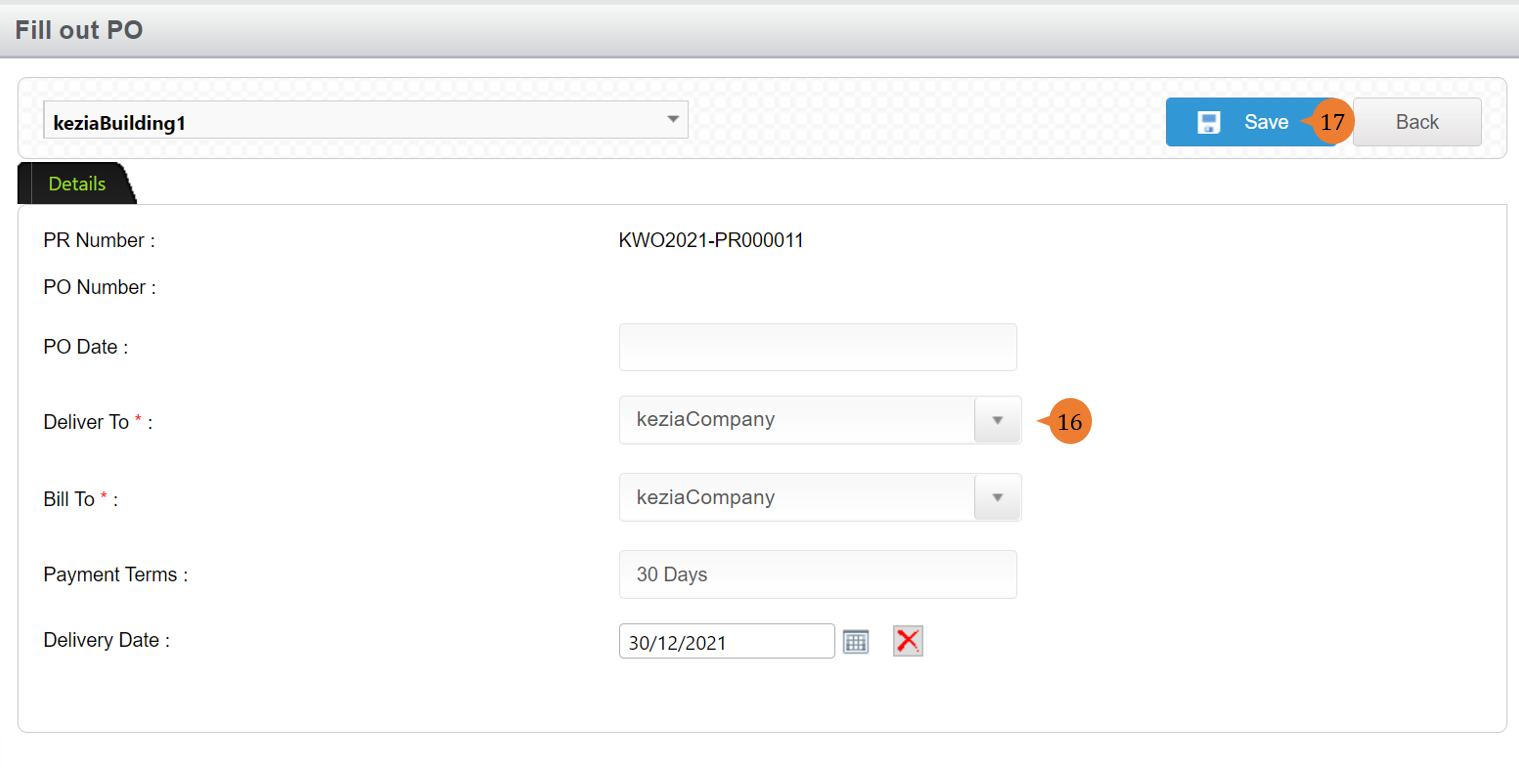This screenshot has height=768, width=1519.
Task: Go back with the Back button
Action: pos(1417,122)
